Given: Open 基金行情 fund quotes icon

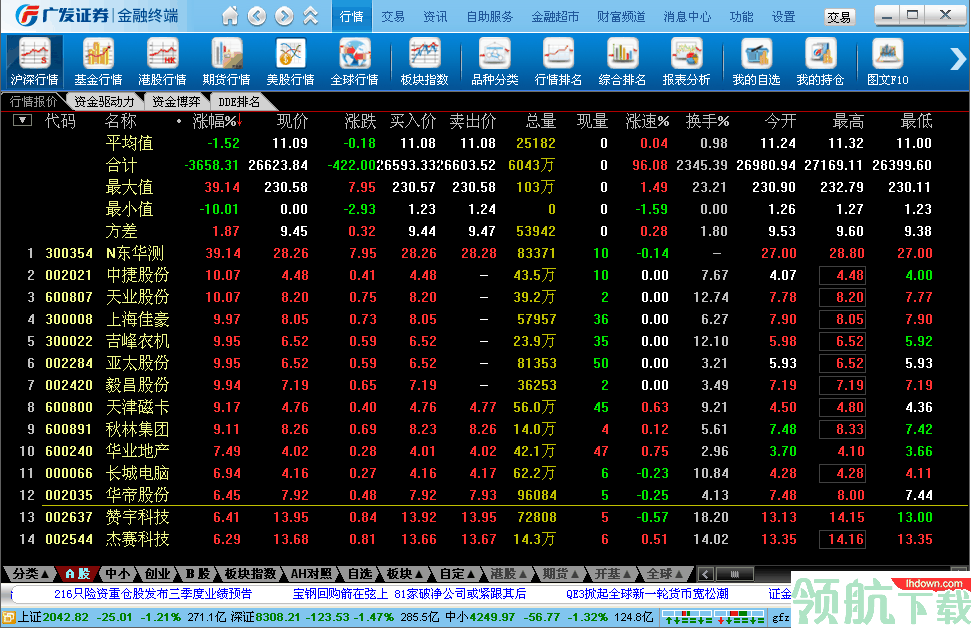Looking at the screenshot, I should pos(98,61).
